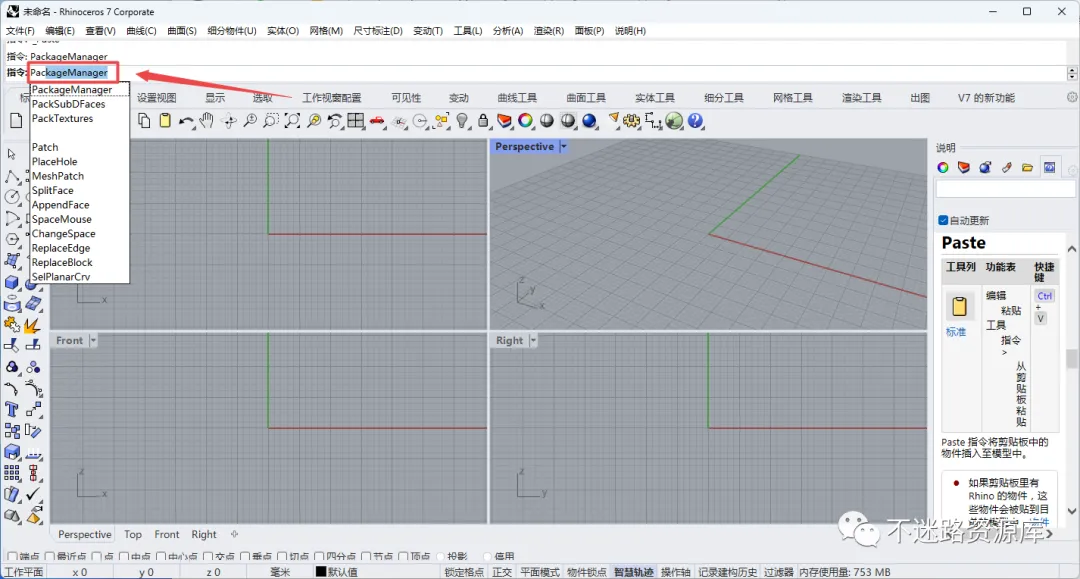Toggle 平面模式 in status bar
Screen dimensions: 1080x579
point(539,572)
